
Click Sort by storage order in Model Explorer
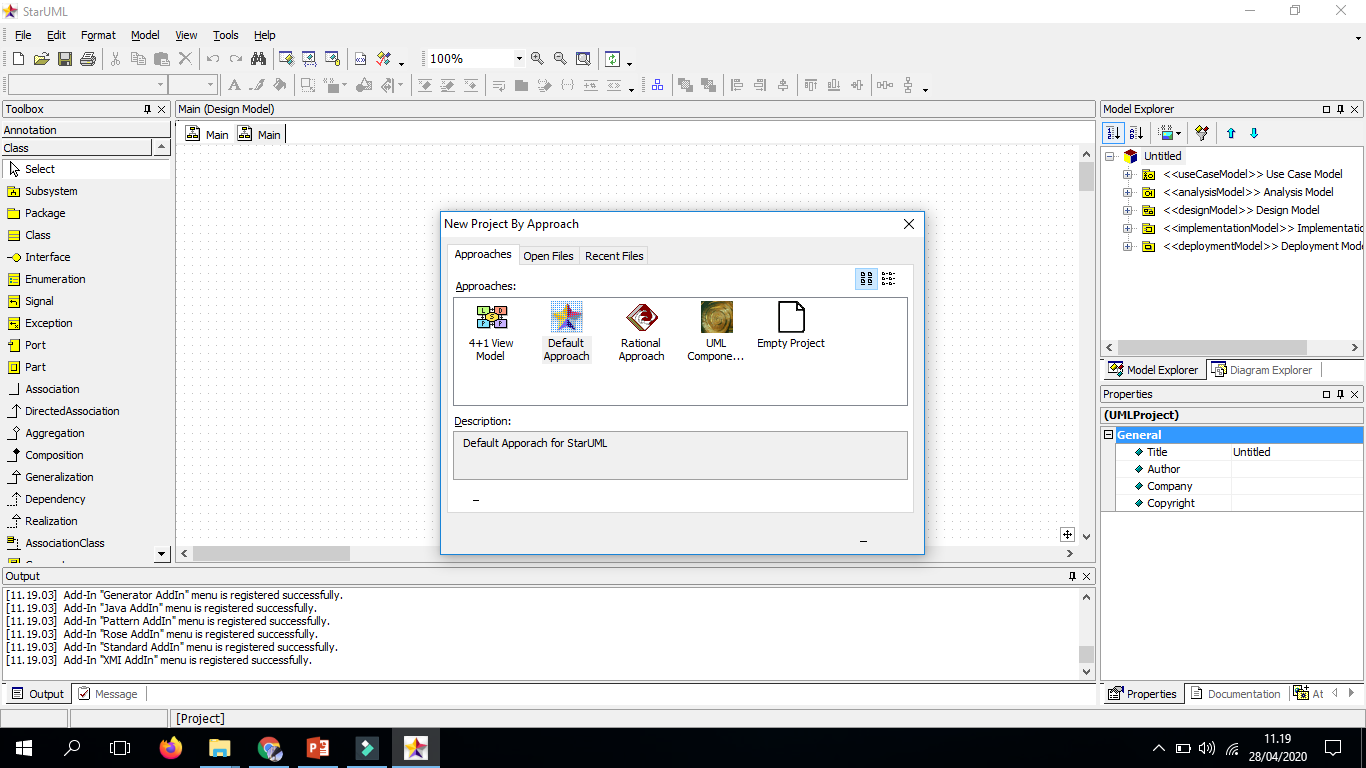pyautogui.click(x=1113, y=133)
